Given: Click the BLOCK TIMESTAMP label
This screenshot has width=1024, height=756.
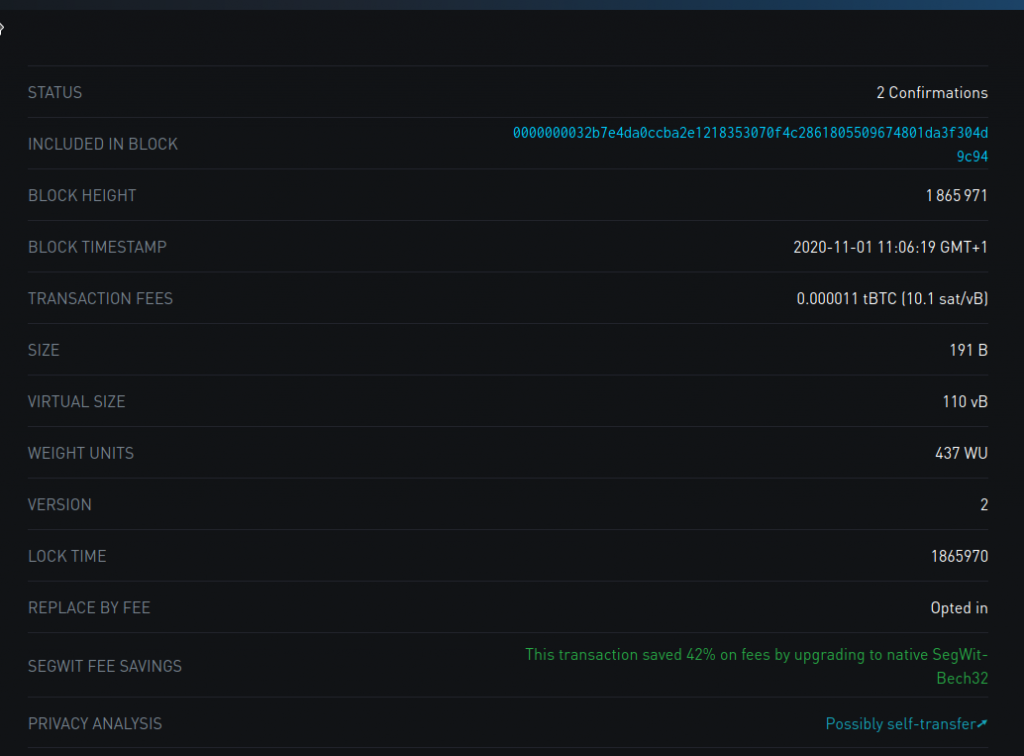Looking at the screenshot, I should 97,247.
